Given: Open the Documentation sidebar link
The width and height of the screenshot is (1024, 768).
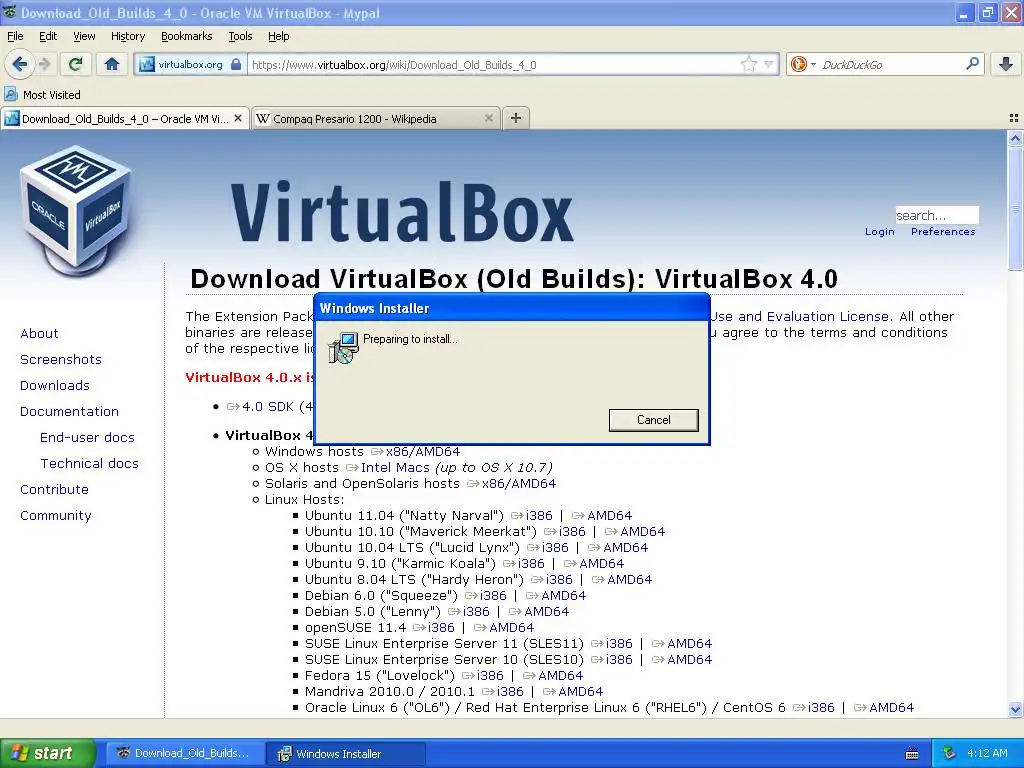Looking at the screenshot, I should (69, 411).
